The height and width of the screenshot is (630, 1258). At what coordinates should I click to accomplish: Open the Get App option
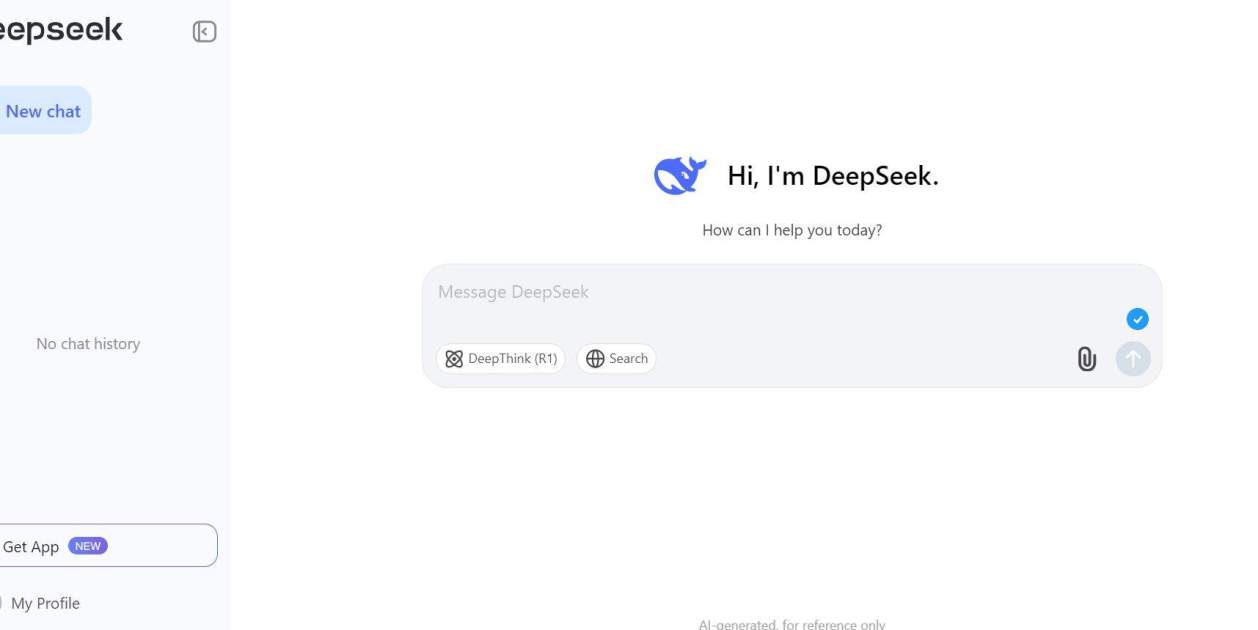tap(108, 546)
